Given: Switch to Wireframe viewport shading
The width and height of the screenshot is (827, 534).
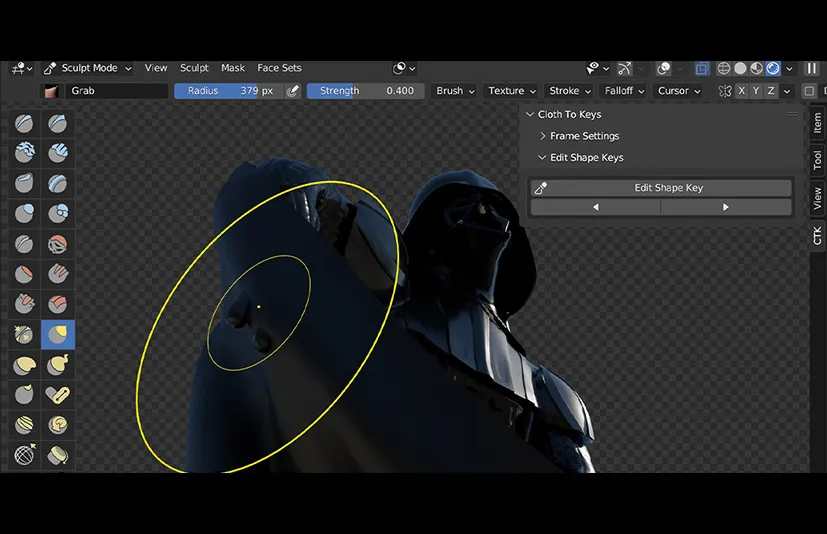Looking at the screenshot, I should pyautogui.click(x=724, y=68).
